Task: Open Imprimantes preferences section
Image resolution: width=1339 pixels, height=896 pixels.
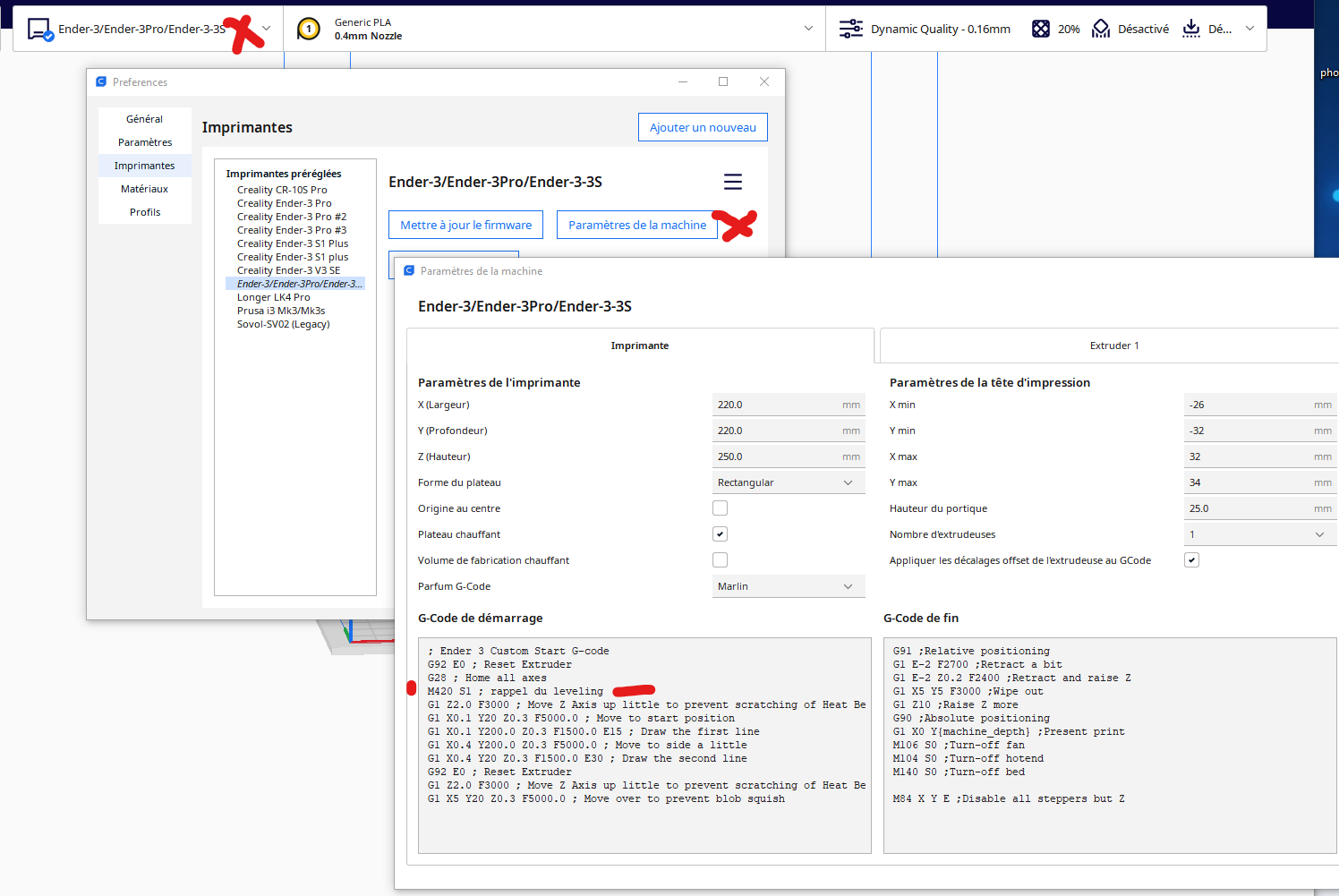Action: click(x=145, y=166)
